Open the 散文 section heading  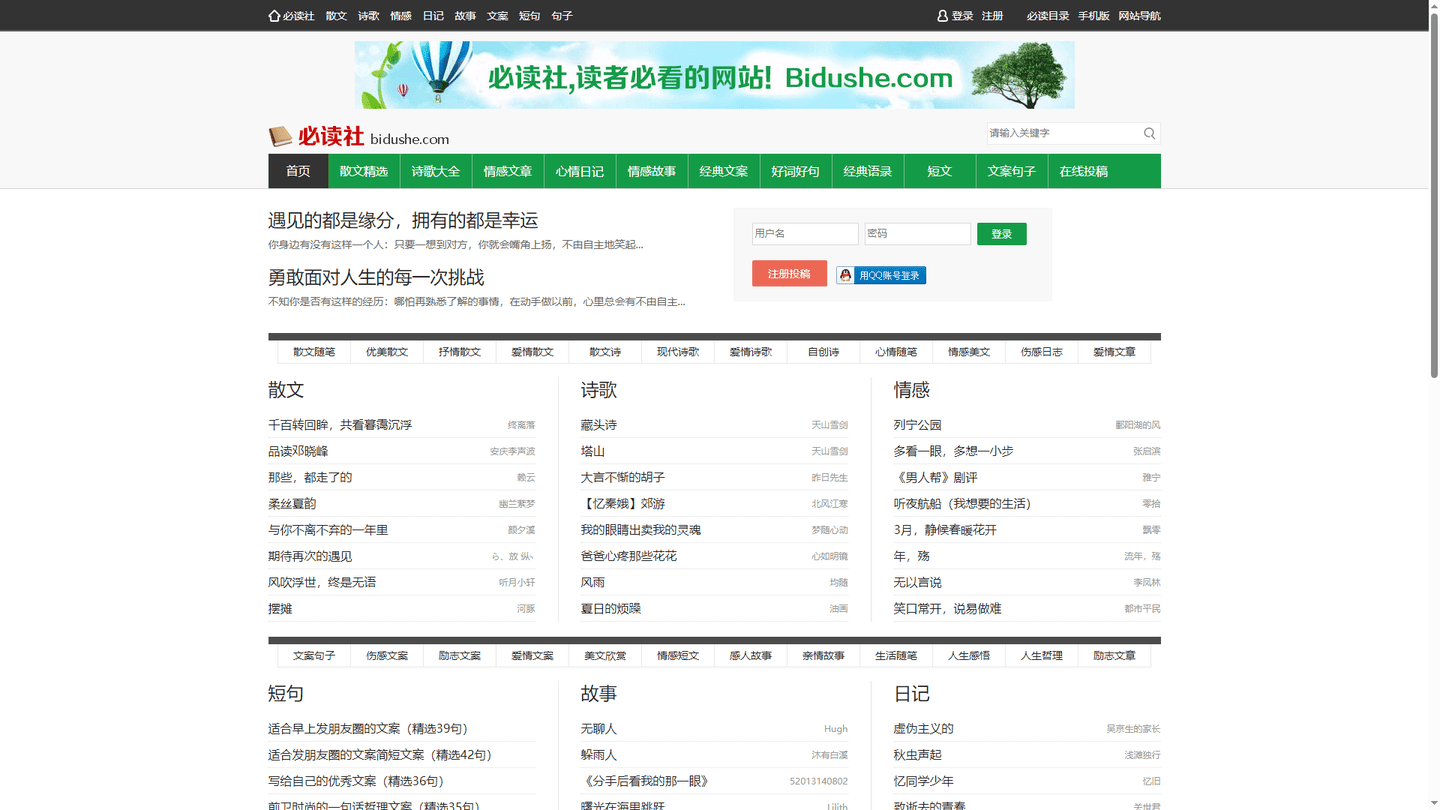click(x=286, y=390)
